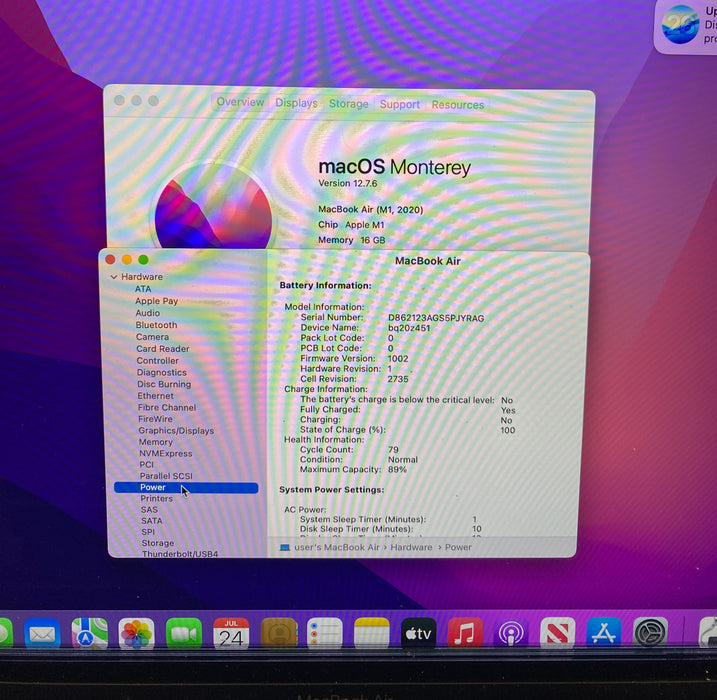Screen dimensions: 717x700
Task: Click the macOS update notification icon
Action: click(681, 24)
